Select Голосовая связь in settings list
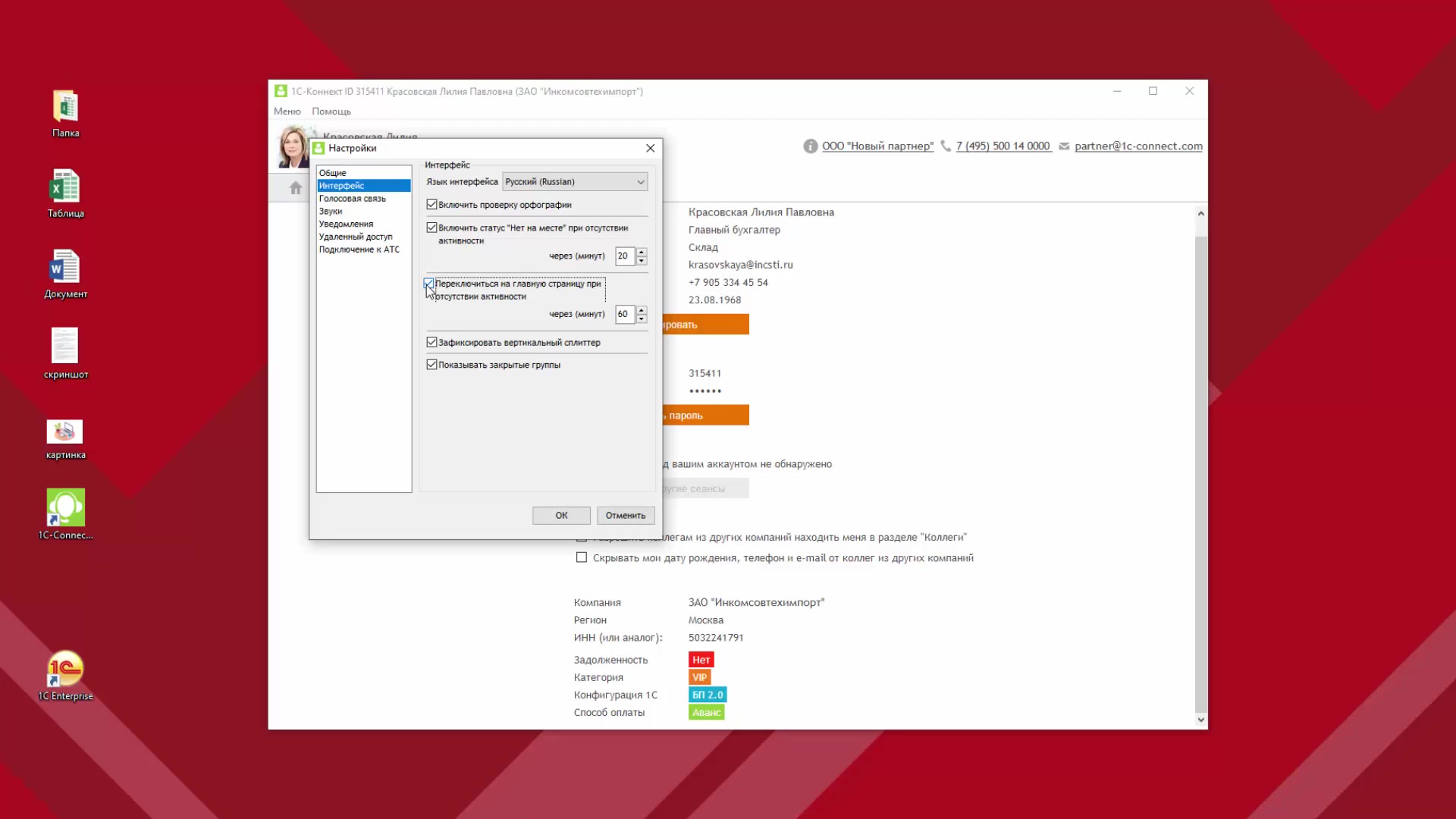 (x=364, y=199)
